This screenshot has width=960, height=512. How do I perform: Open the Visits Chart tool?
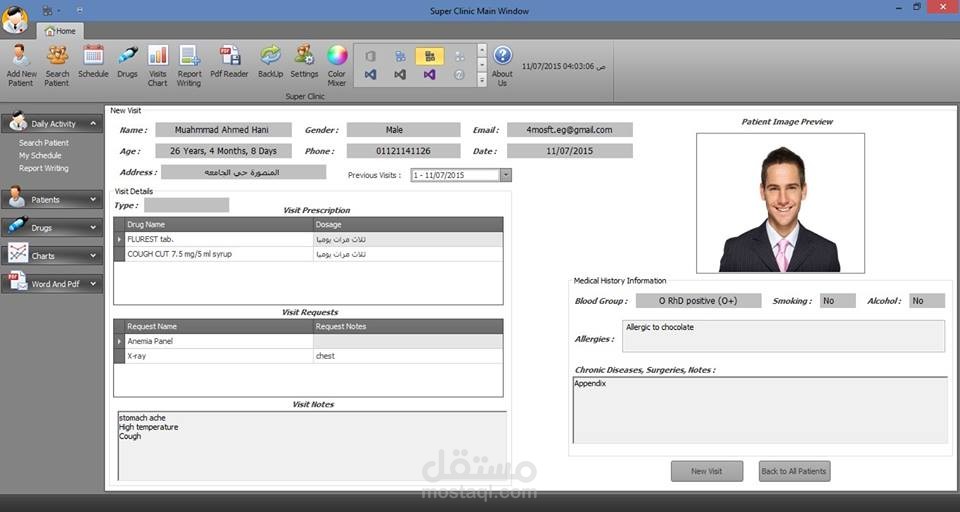tap(157, 66)
